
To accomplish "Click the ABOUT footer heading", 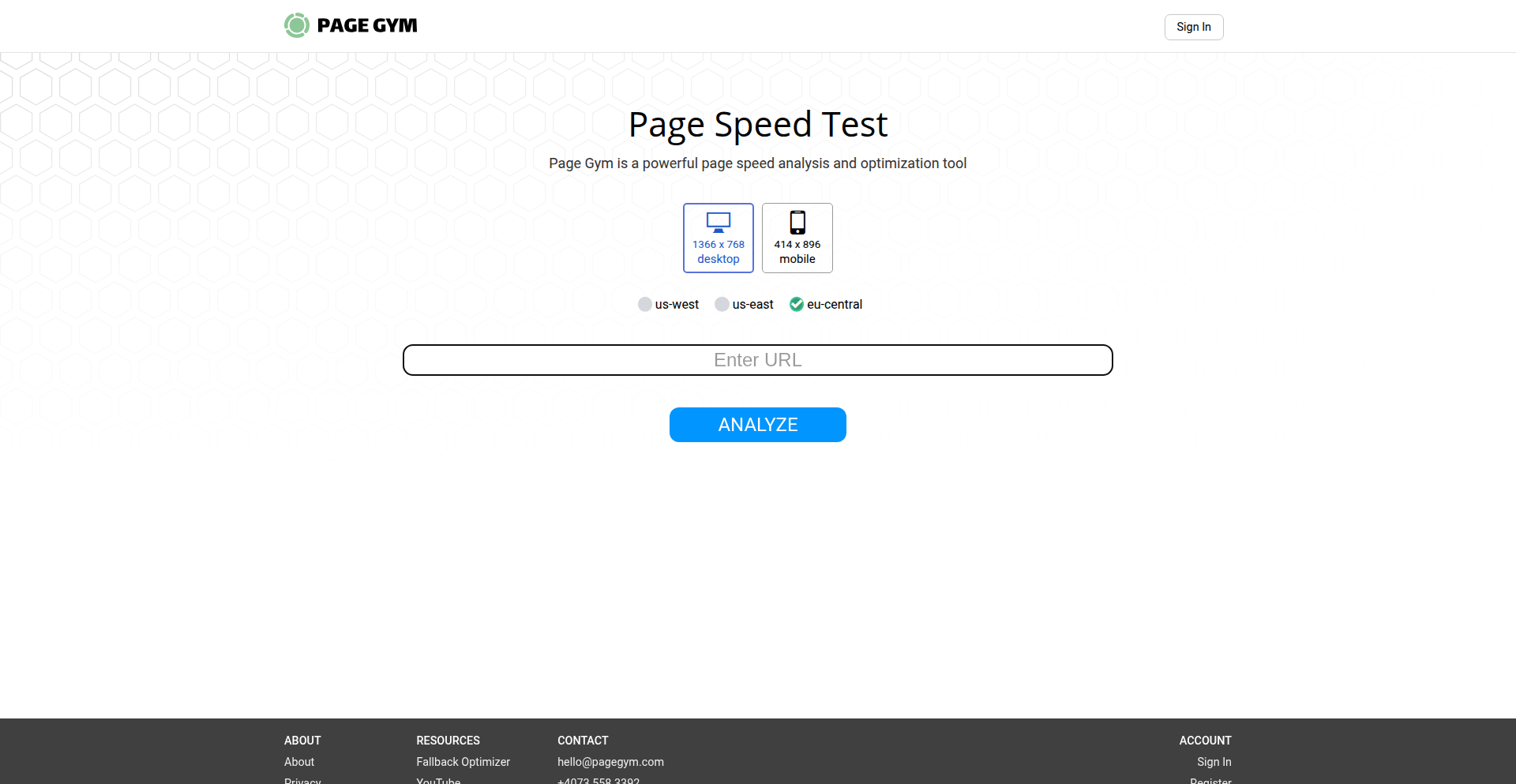I will [302, 741].
